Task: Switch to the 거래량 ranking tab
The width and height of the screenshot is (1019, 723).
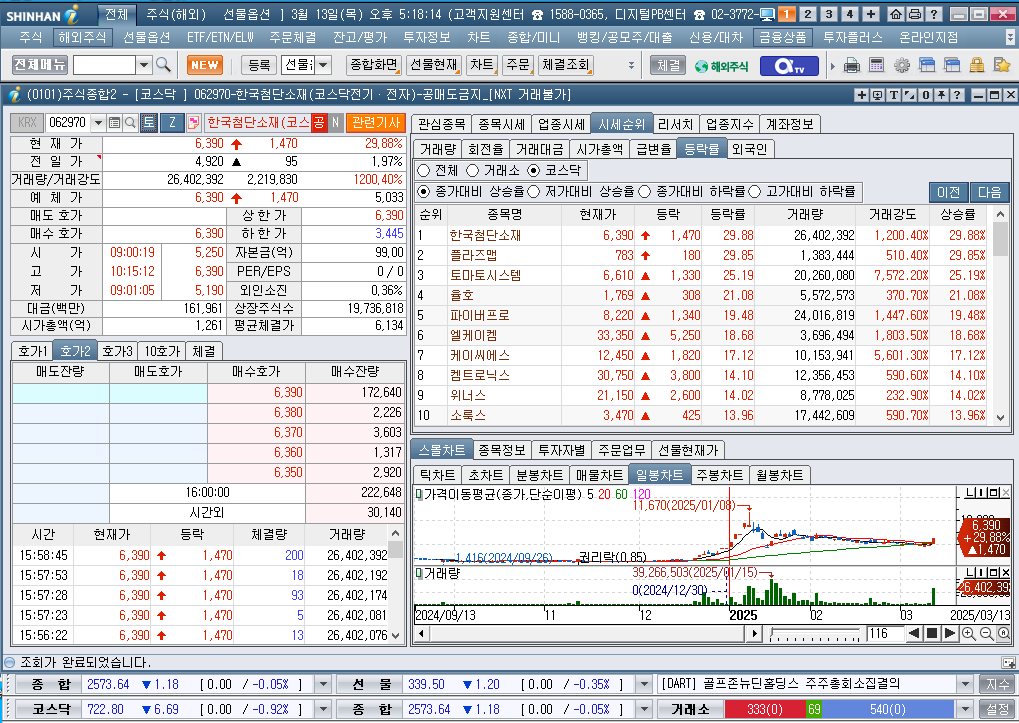Action: (x=437, y=149)
